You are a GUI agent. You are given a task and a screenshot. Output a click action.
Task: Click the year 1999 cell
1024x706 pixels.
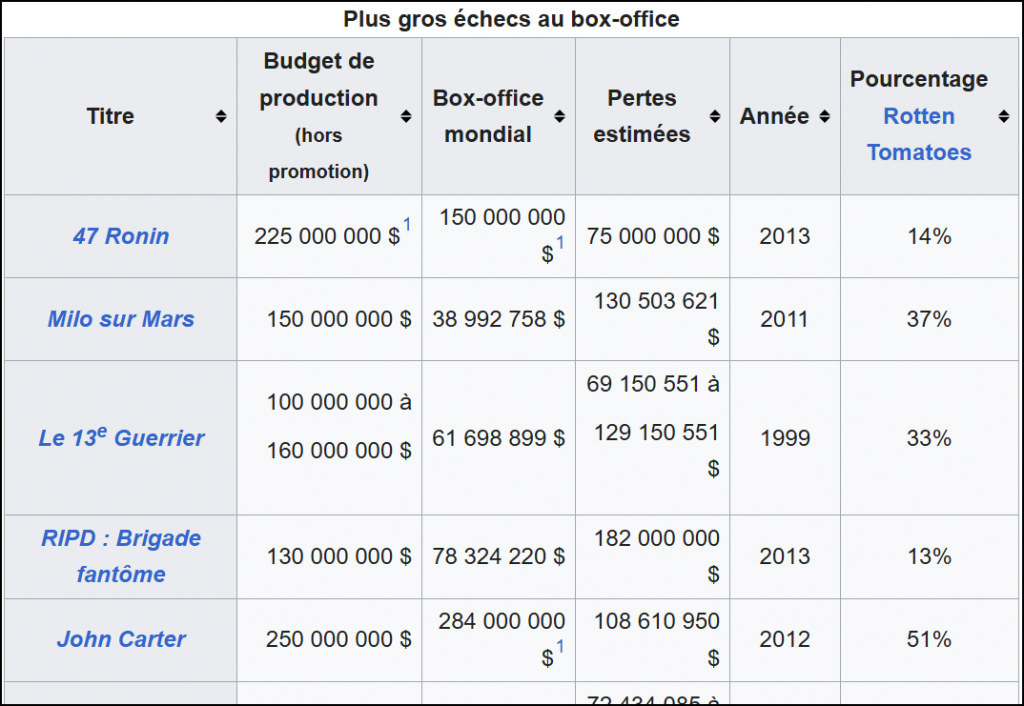pyautogui.click(x=784, y=438)
